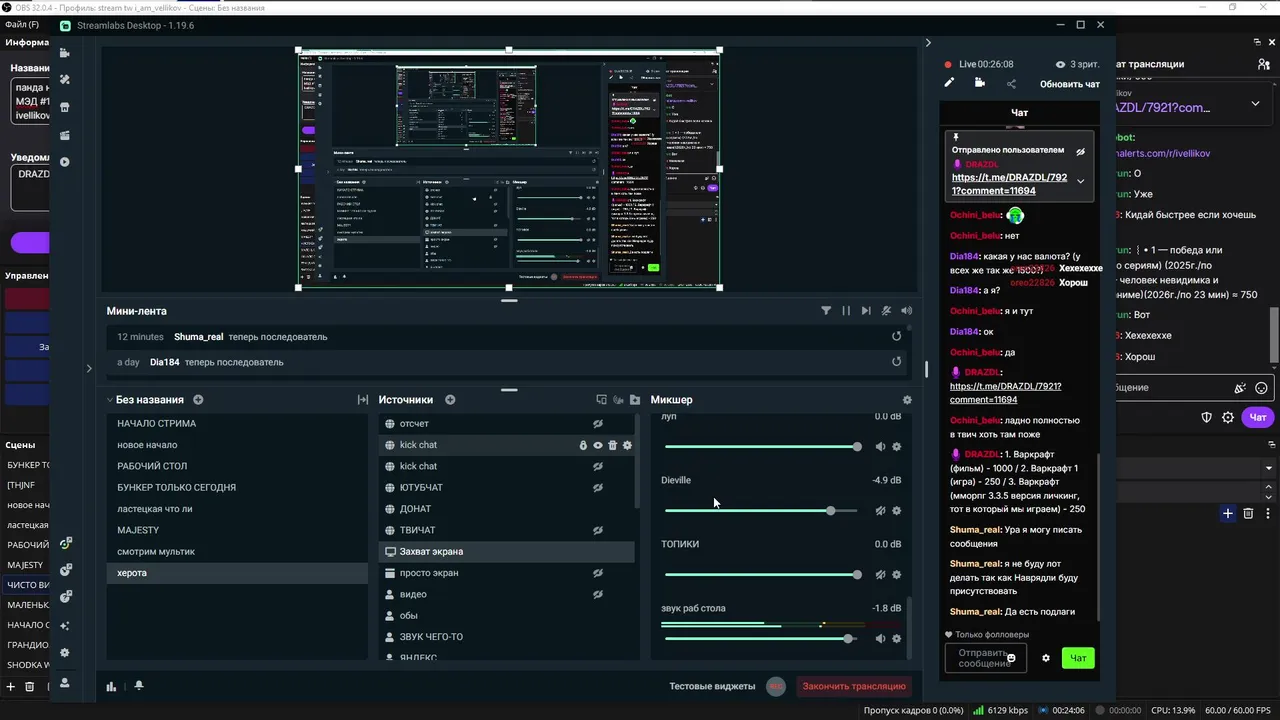Image resolution: width=1280 pixels, height=720 pixels.
Task: Expand left panel chevron arrow
Action: point(89,368)
